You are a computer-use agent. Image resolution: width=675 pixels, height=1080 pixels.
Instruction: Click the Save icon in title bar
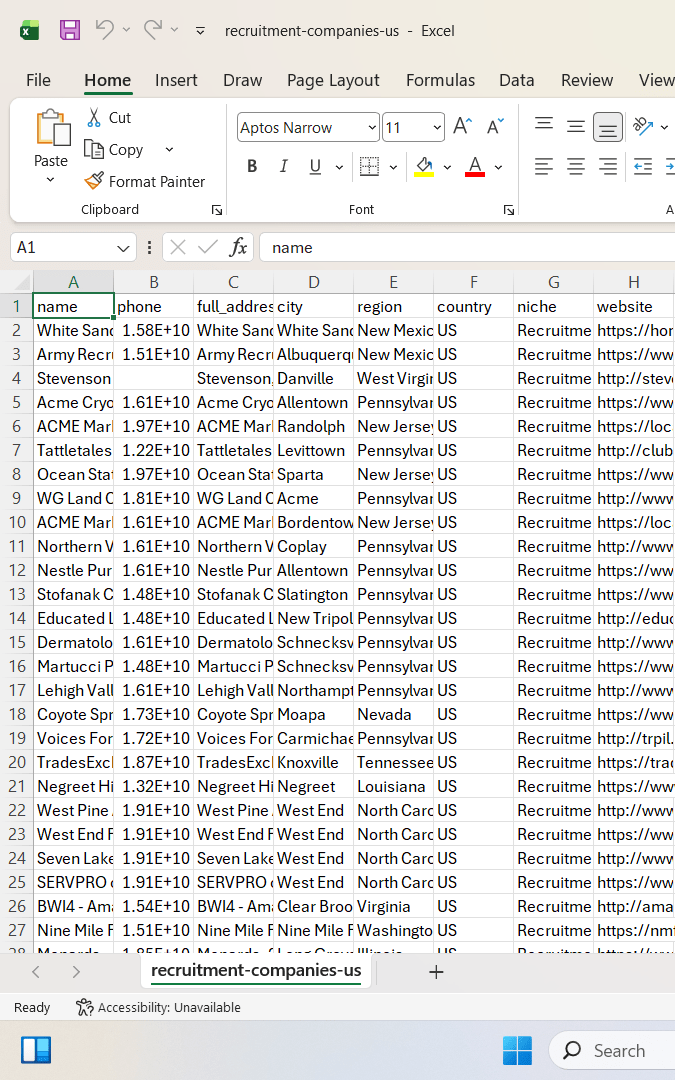coord(70,30)
